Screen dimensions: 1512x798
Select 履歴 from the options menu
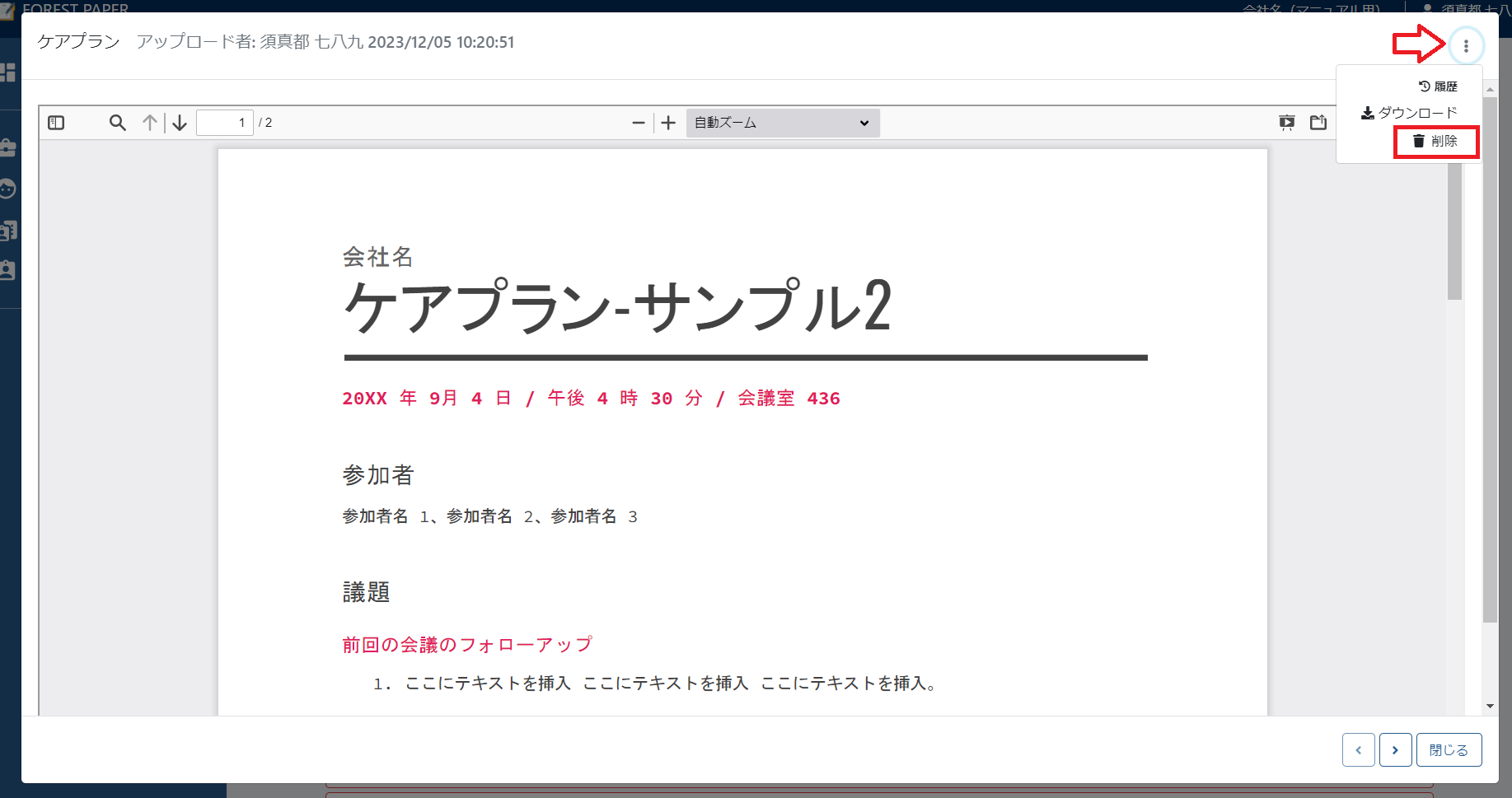tap(1438, 86)
